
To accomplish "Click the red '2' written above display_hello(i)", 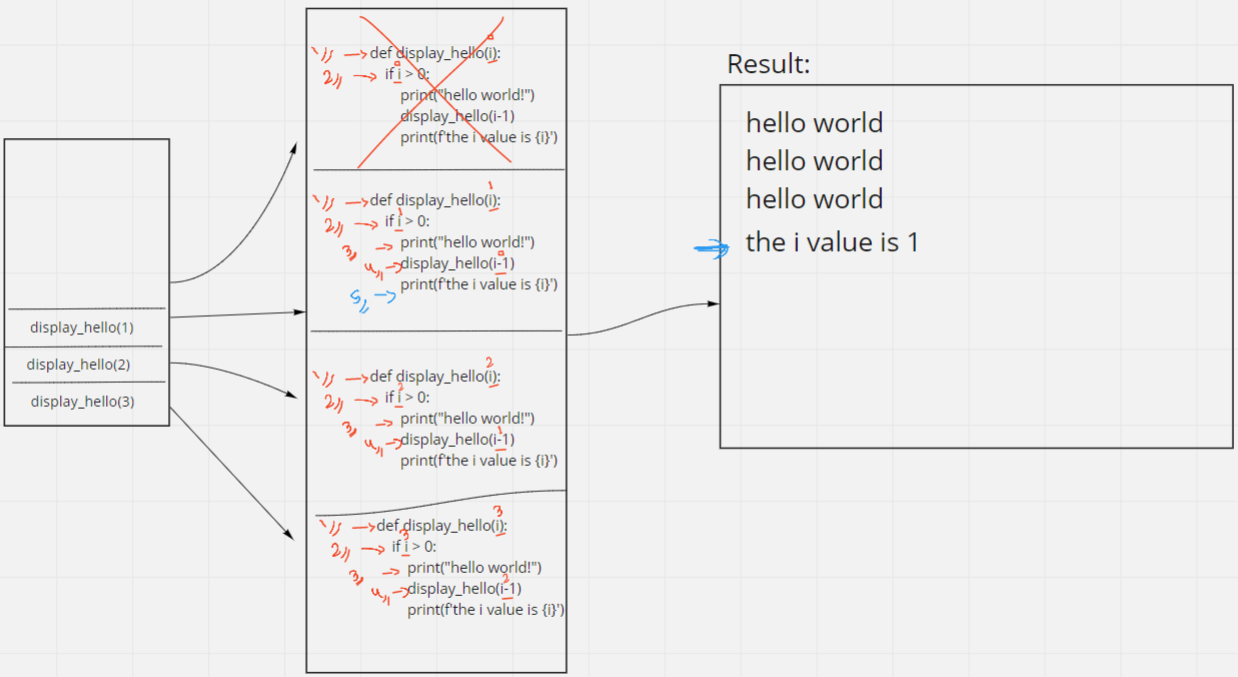I will click(490, 360).
